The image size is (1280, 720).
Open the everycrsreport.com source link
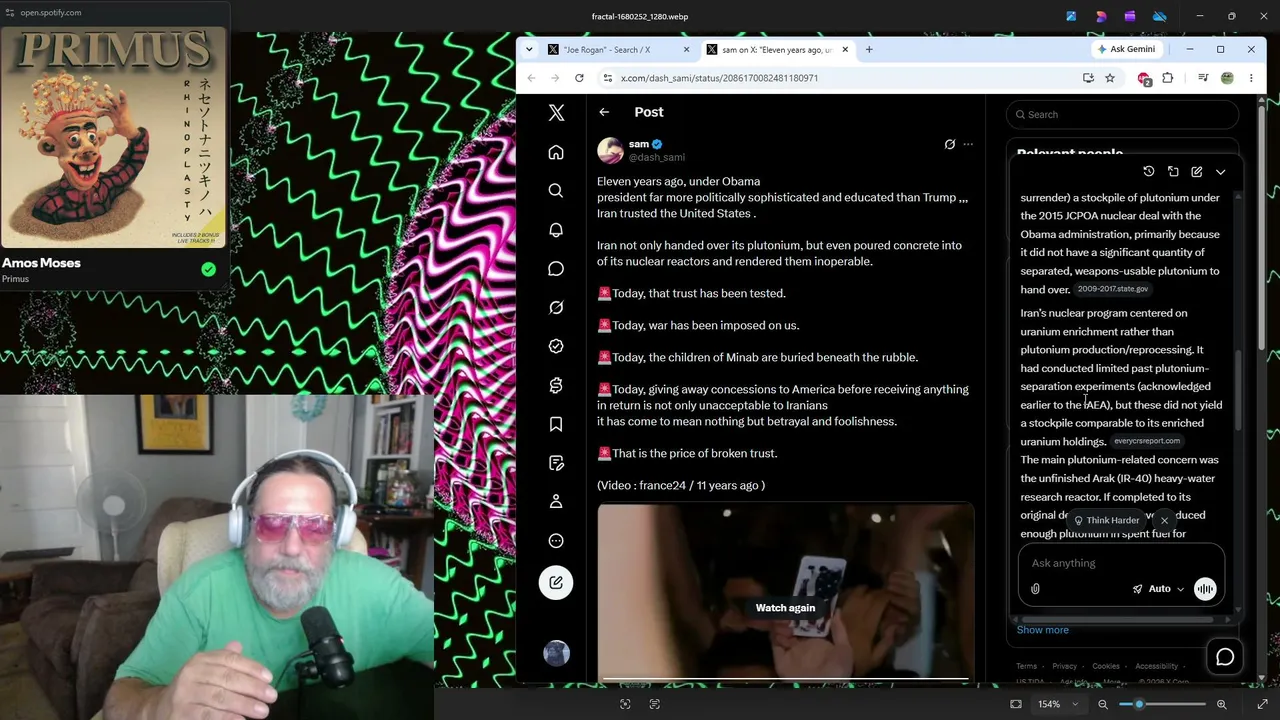tap(1147, 441)
